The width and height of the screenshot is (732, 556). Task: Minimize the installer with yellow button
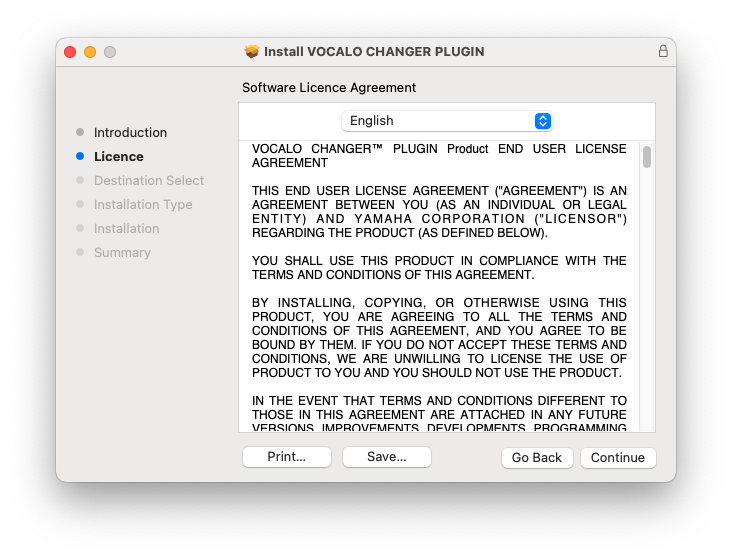(90, 52)
